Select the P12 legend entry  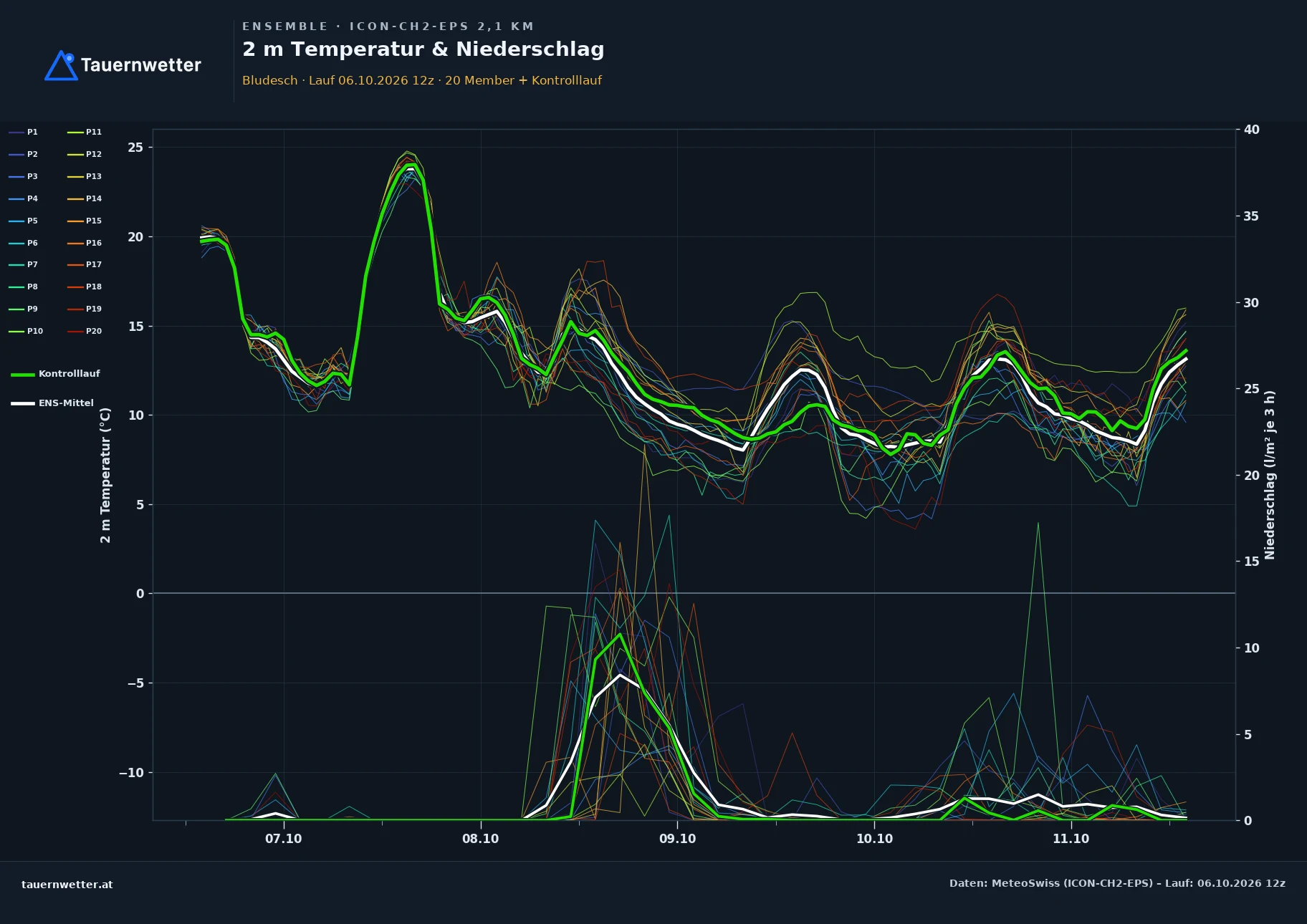coord(85,154)
